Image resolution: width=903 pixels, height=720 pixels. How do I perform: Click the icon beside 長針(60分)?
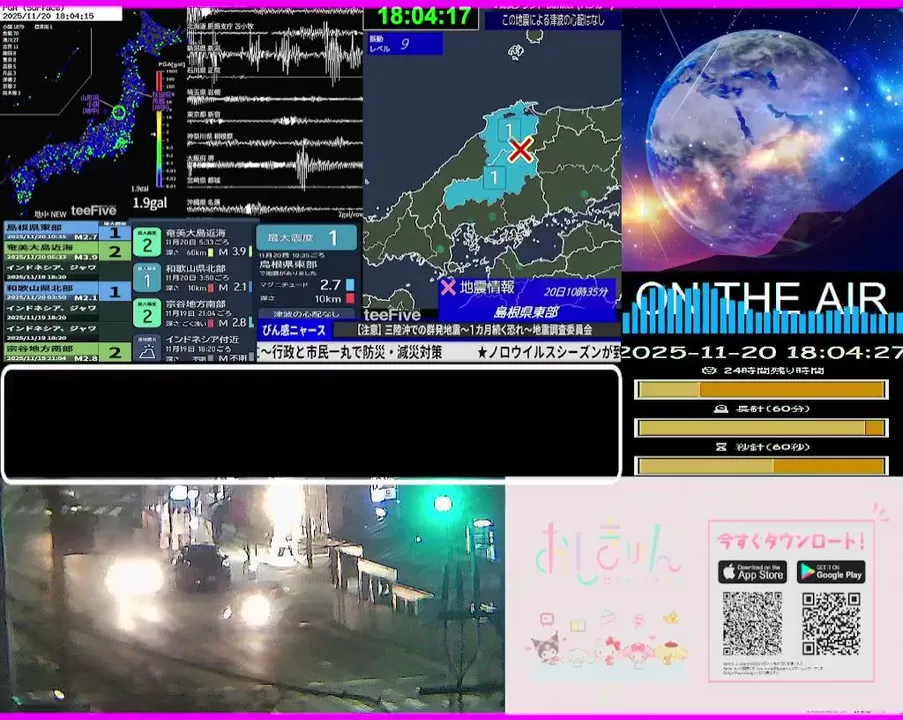click(x=721, y=409)
